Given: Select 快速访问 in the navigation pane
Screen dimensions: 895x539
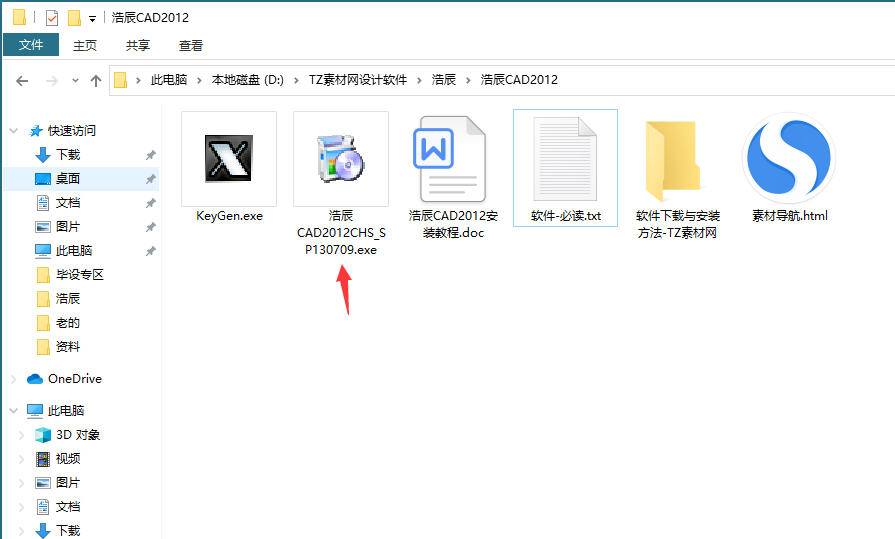Looking at the screenshot, I should [x=71, y=131].
